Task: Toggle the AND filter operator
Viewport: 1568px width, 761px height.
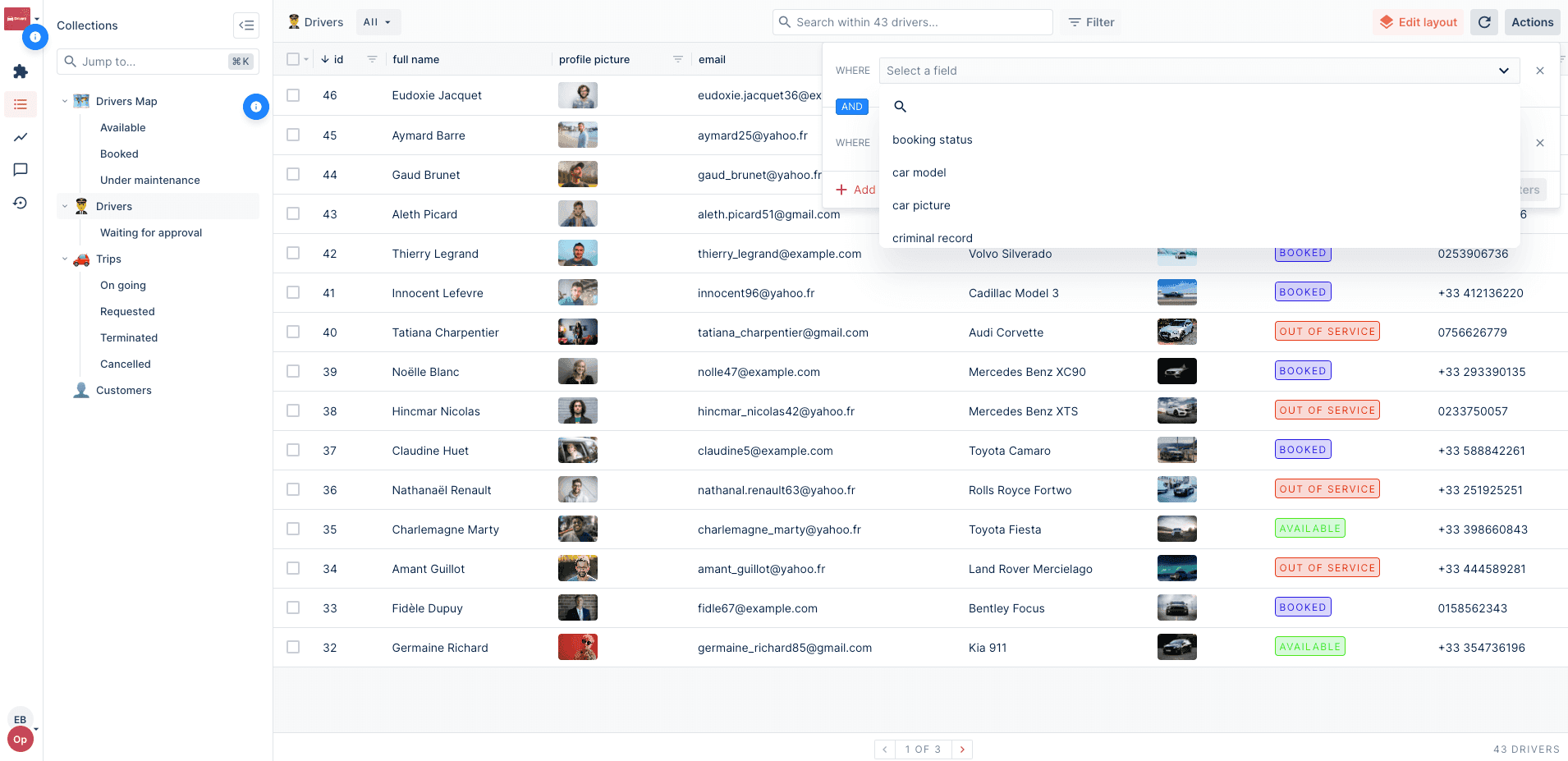Action: point(852,107)
